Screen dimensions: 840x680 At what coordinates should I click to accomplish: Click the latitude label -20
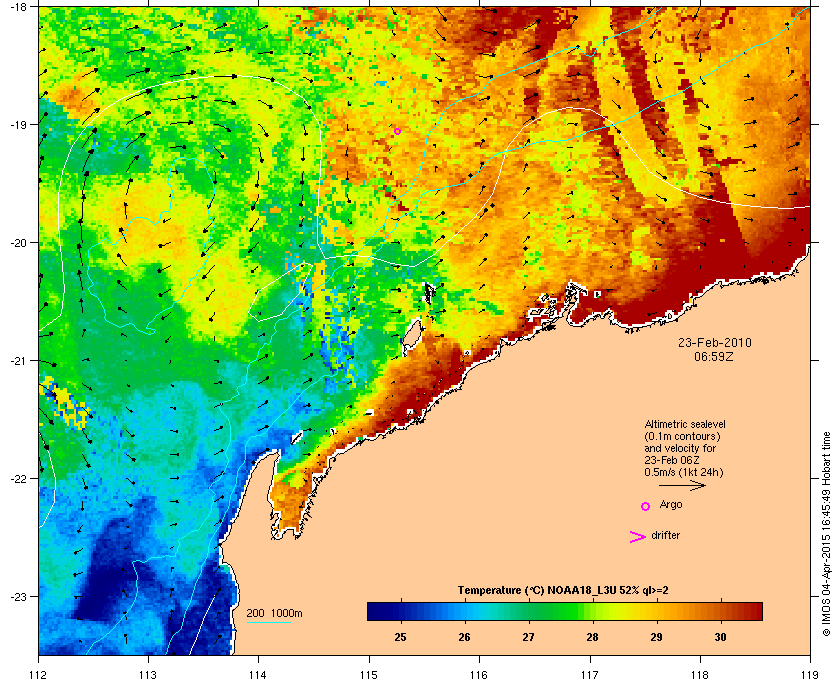pyautogui.click(x=17, y=243)
